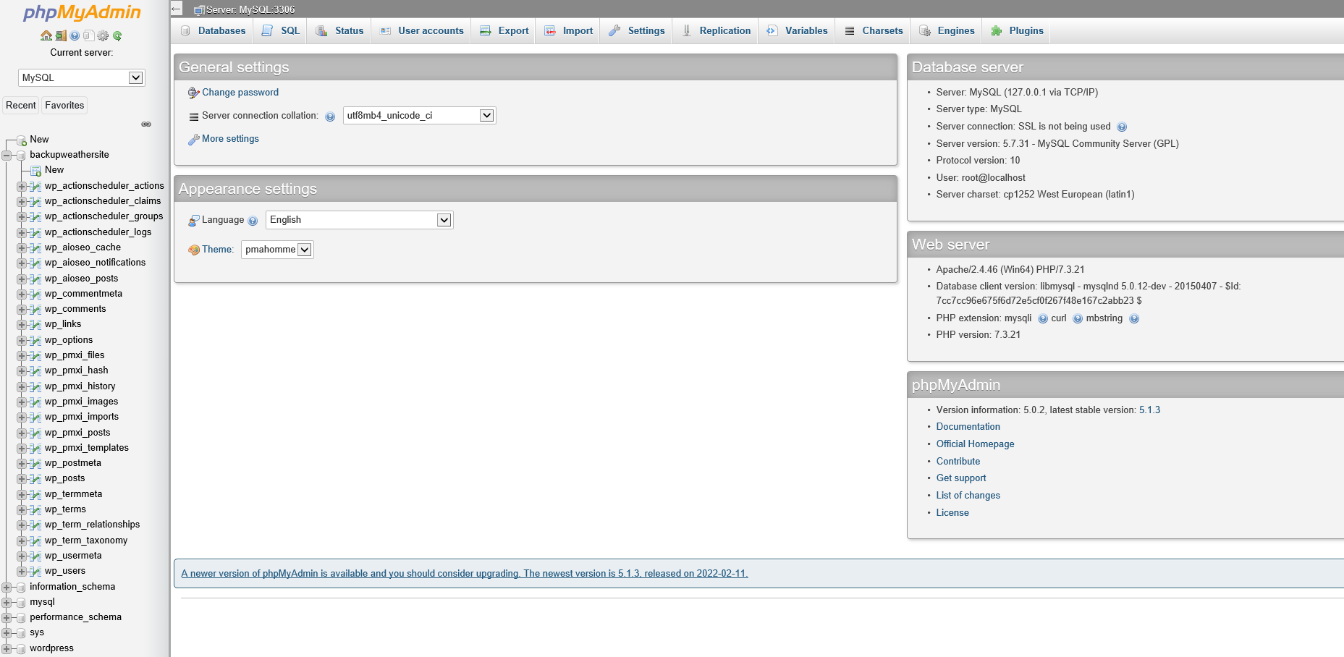Open the navigation panel settings gear icon
1344x657 pixels.
(x=103, y=36)
